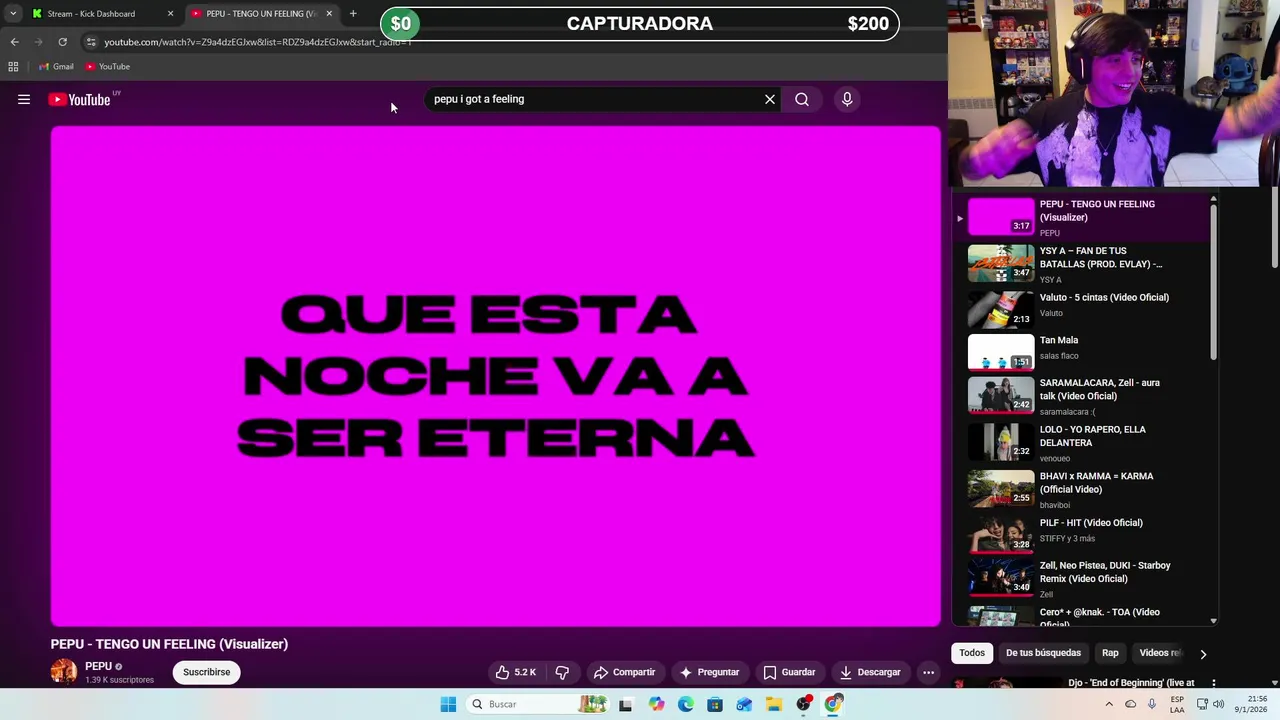Start voice search with microphone icon

(x=847, y=99)
